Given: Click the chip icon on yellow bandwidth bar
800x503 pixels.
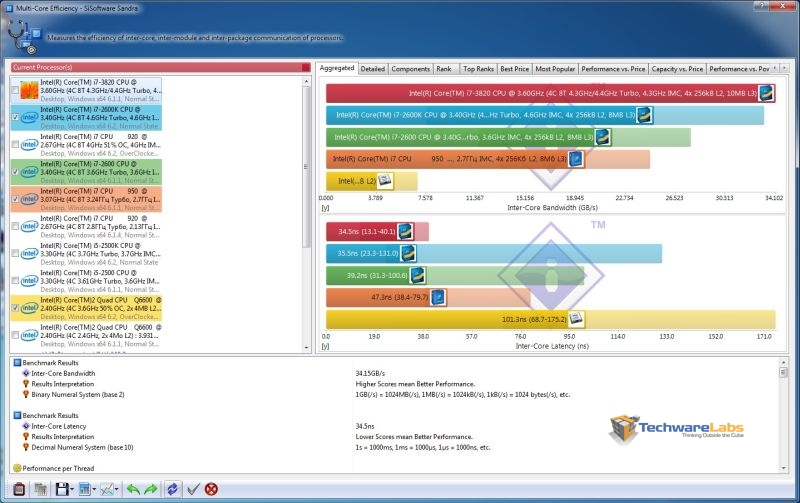Looking at the screenshot, I should click(385, 181).
